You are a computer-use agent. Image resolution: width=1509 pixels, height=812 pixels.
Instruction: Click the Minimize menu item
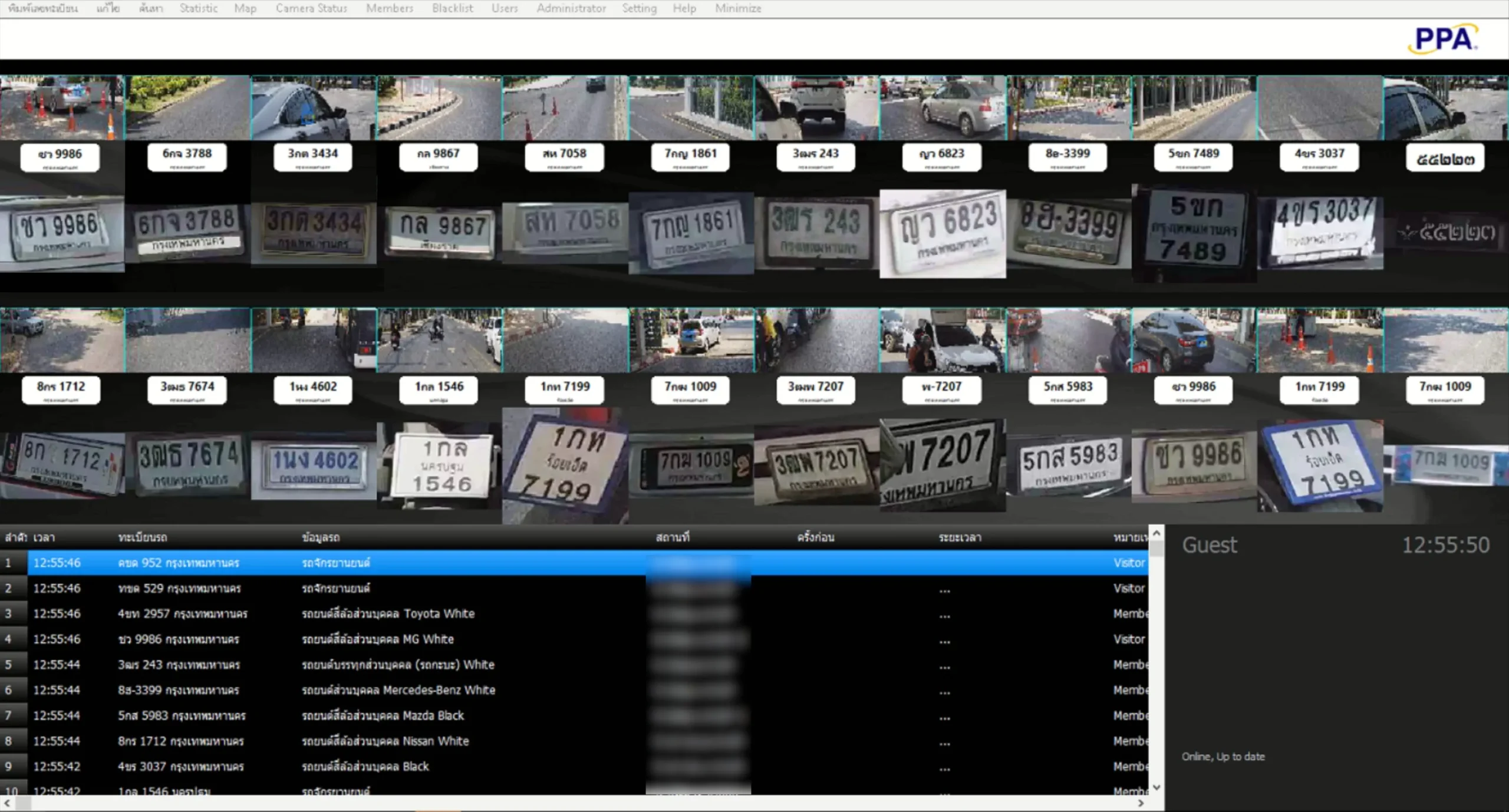point(738,8)
